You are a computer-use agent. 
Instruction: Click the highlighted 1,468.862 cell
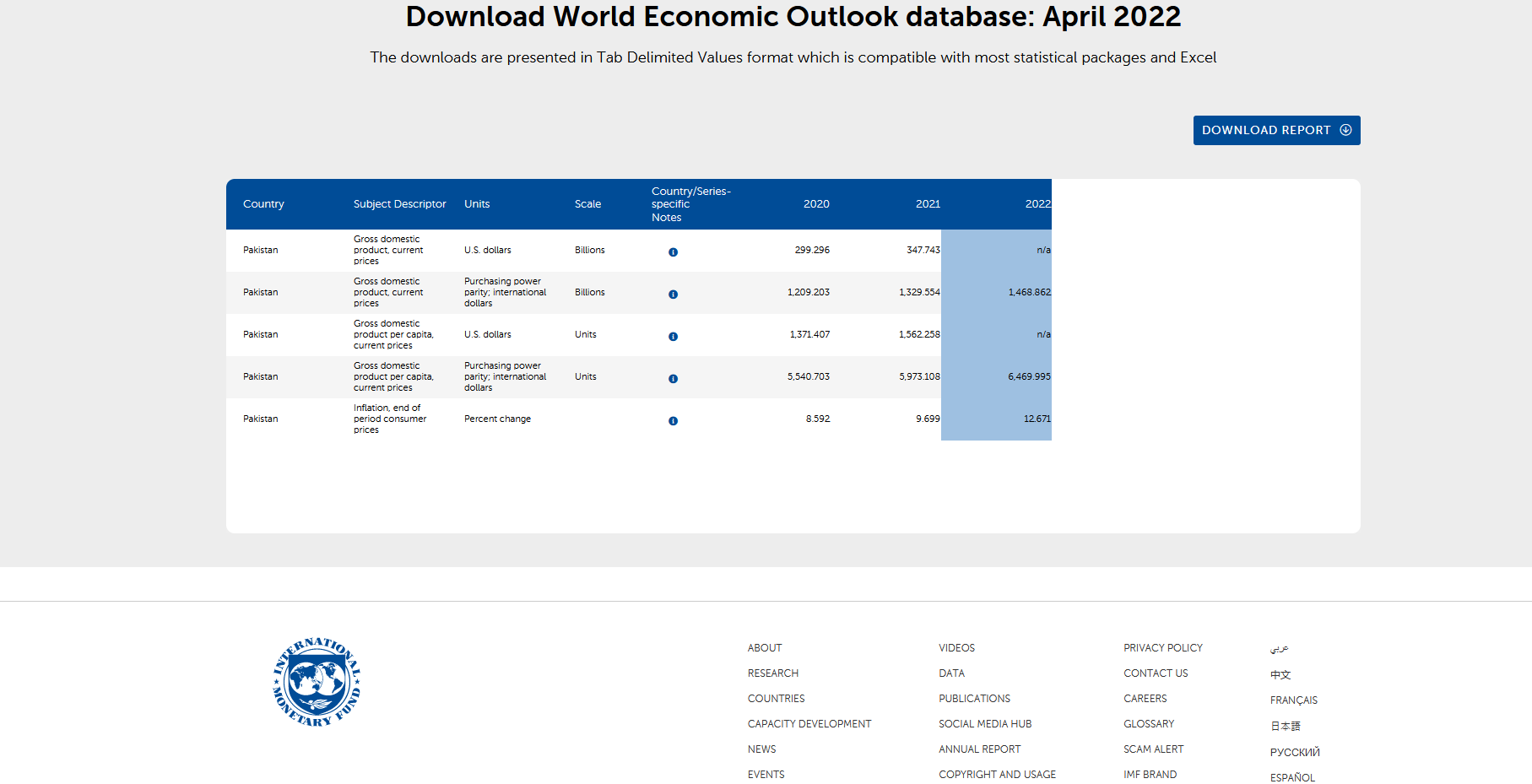[x=996, y=293]
